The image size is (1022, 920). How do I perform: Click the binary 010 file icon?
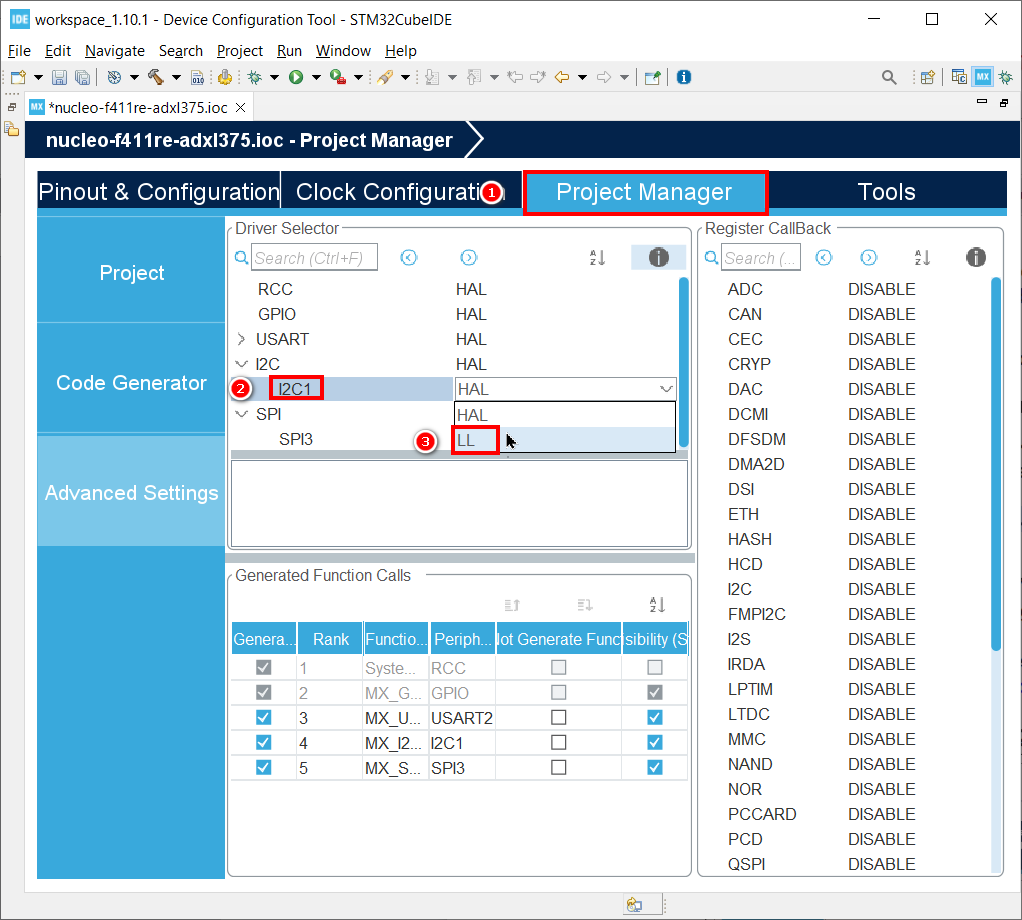click(197, 78)
